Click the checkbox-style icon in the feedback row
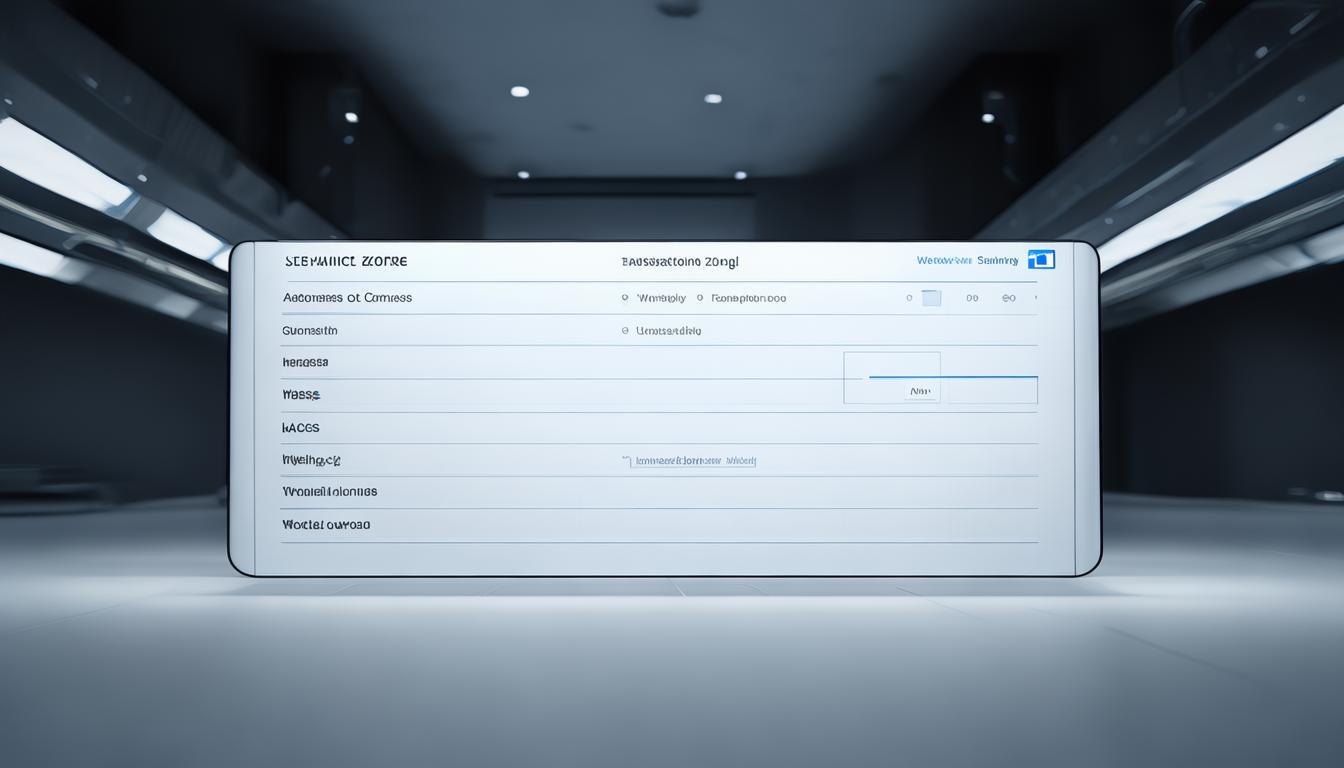1344x768 pixels. tap(628, 461)
